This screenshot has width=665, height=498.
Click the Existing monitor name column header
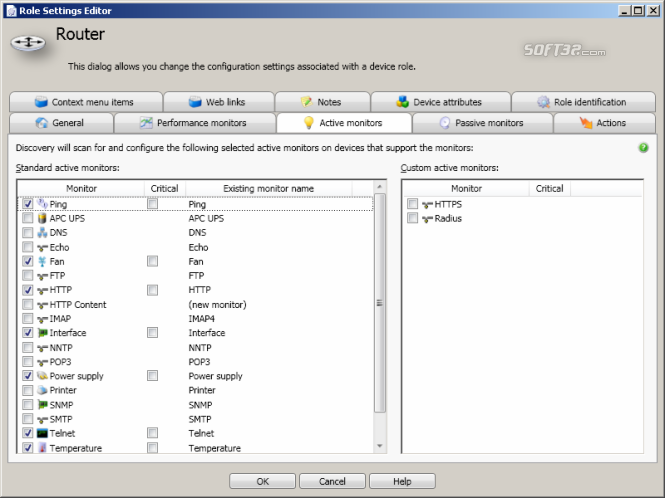point(268,188)
